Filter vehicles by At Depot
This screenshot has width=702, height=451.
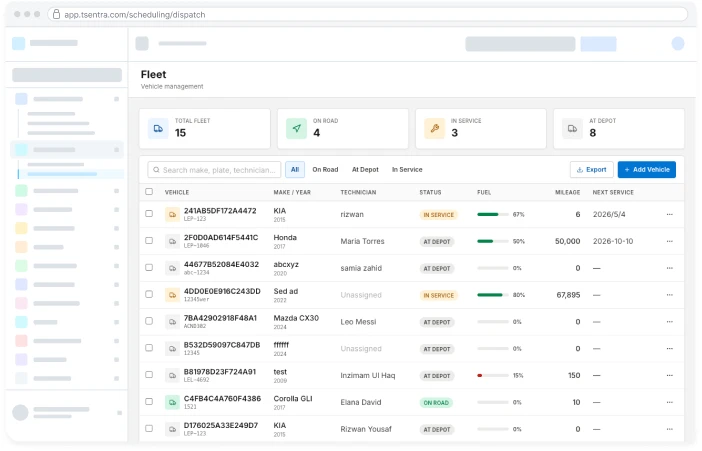click(x=365, y=170)
